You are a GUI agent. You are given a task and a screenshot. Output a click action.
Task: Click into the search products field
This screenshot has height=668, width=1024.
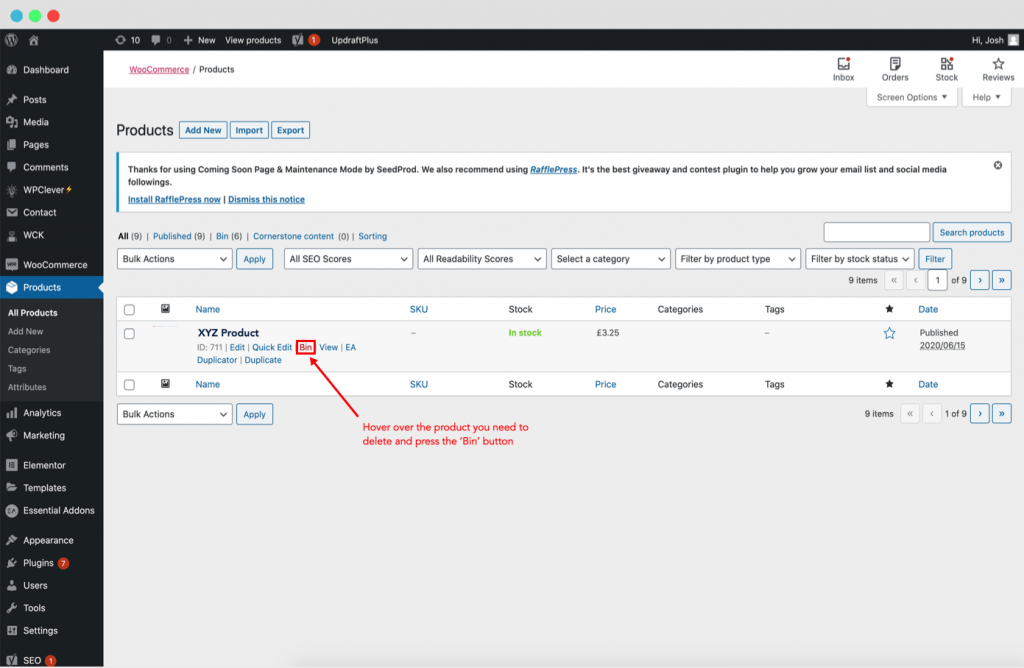[876, 232]
